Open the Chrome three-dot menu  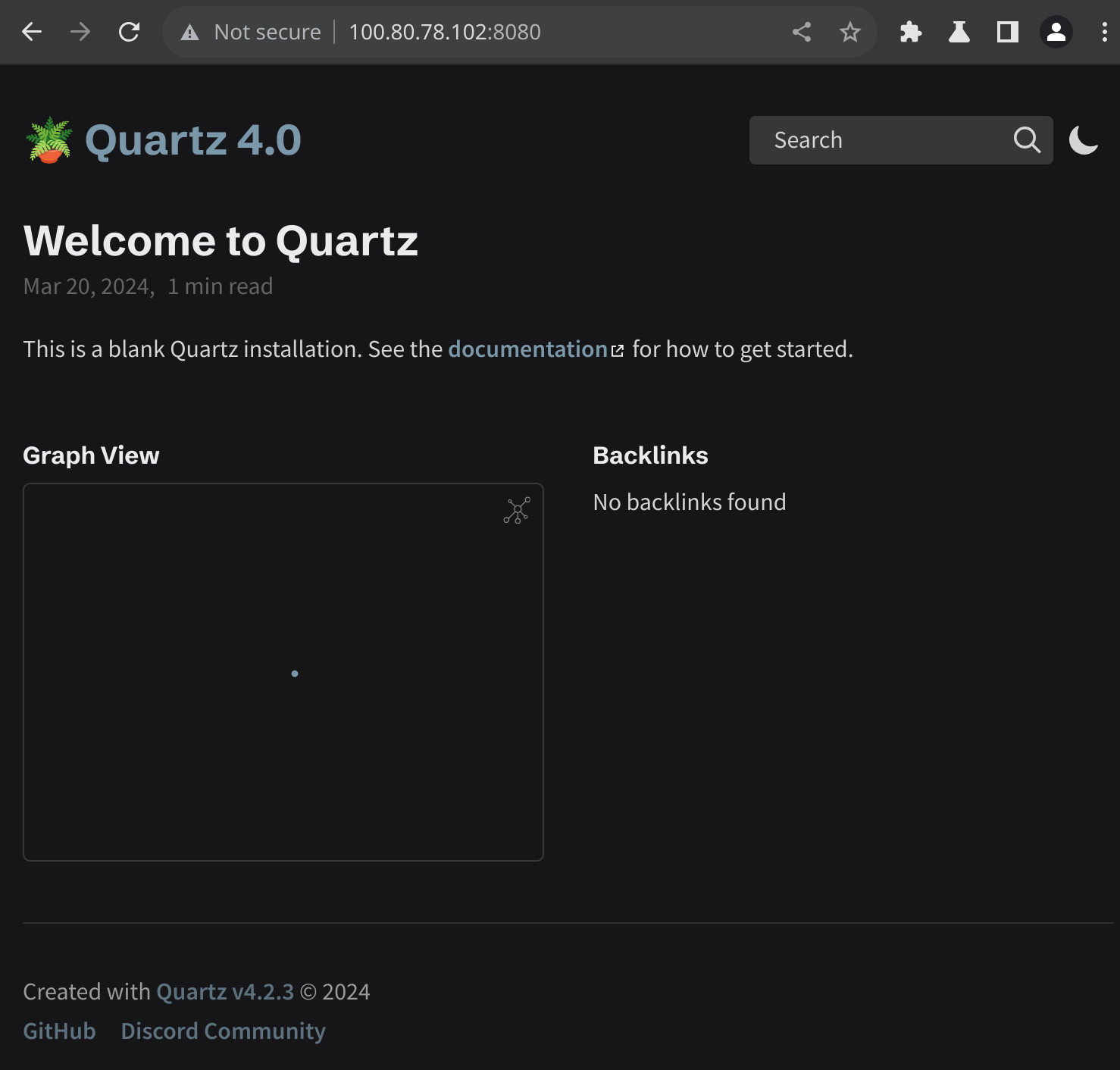(1105, 32)
